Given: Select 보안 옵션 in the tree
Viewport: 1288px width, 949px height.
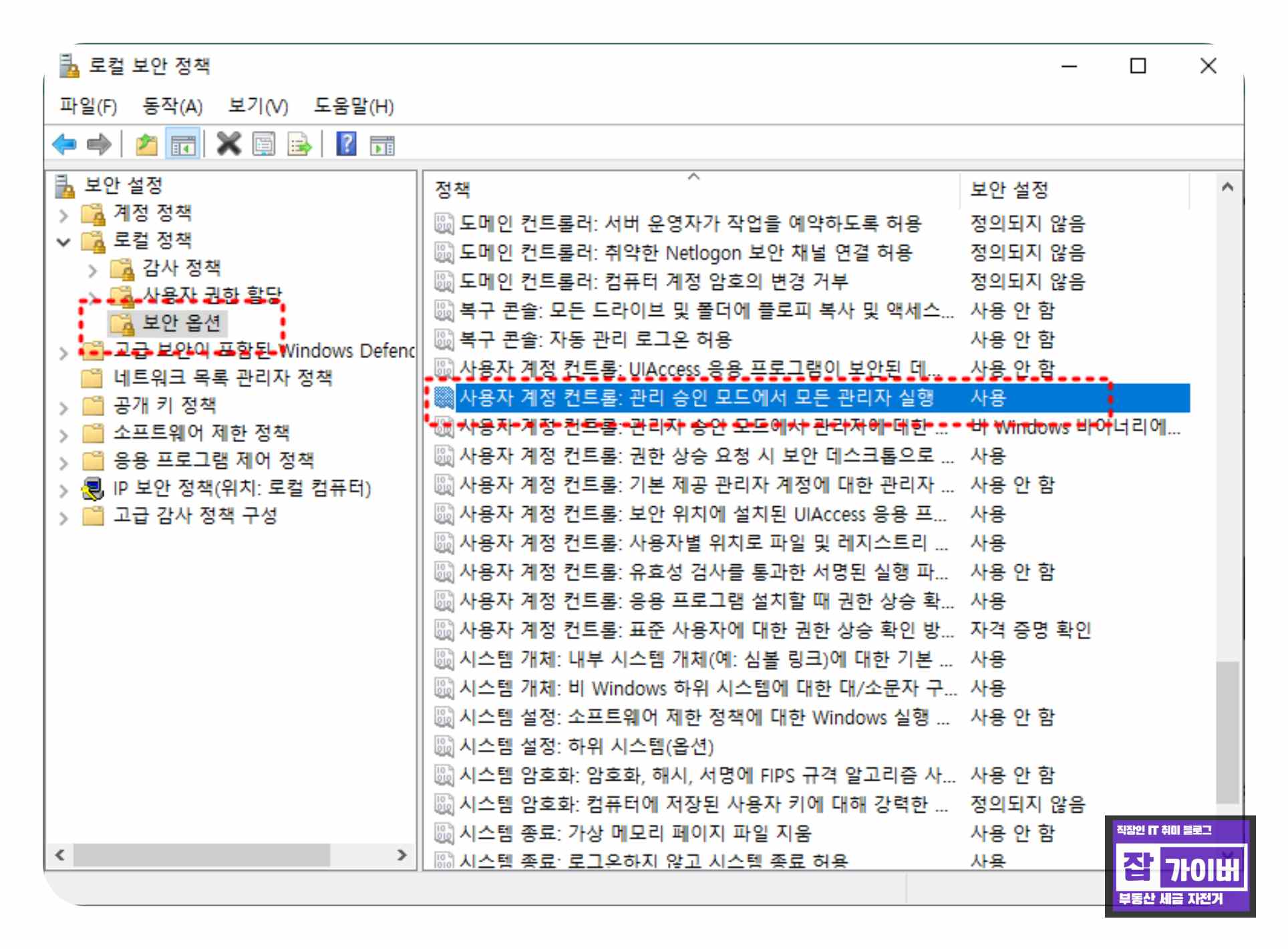Looking at the screenshot, I should click(180, 323).
